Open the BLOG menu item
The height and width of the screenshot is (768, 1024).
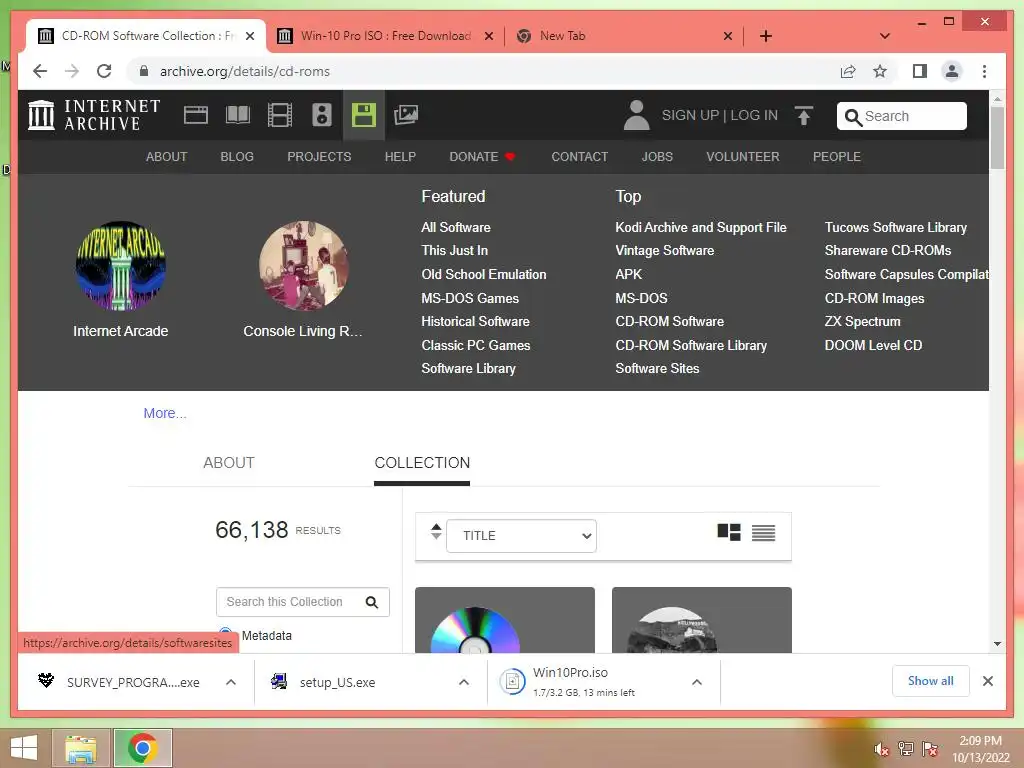click(237, 157)
